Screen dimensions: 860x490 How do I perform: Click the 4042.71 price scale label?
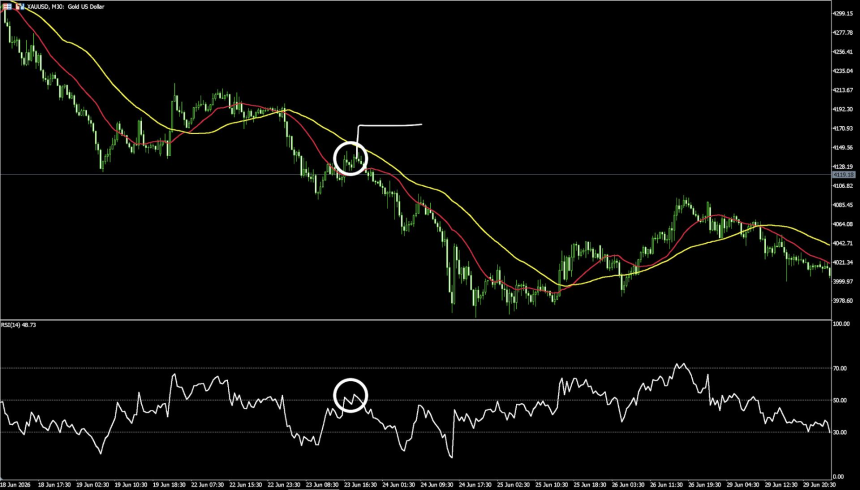tap(842, 243)
